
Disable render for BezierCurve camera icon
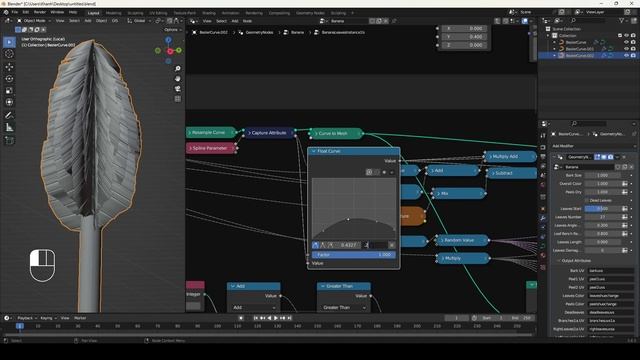pos(633,42)
